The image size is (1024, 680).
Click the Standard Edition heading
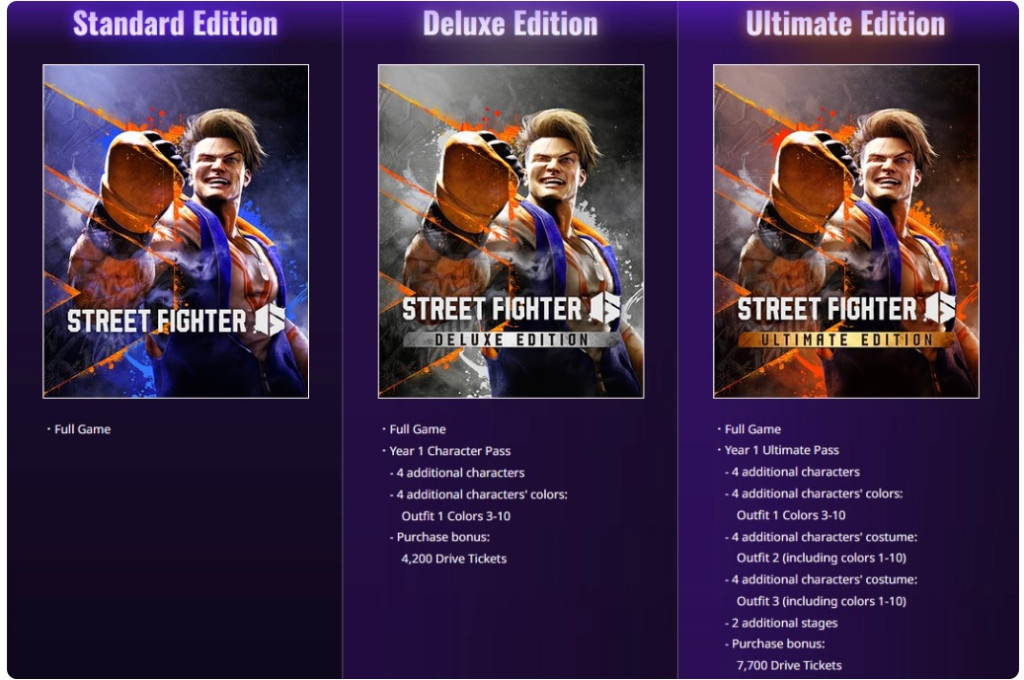click(175, 24)
